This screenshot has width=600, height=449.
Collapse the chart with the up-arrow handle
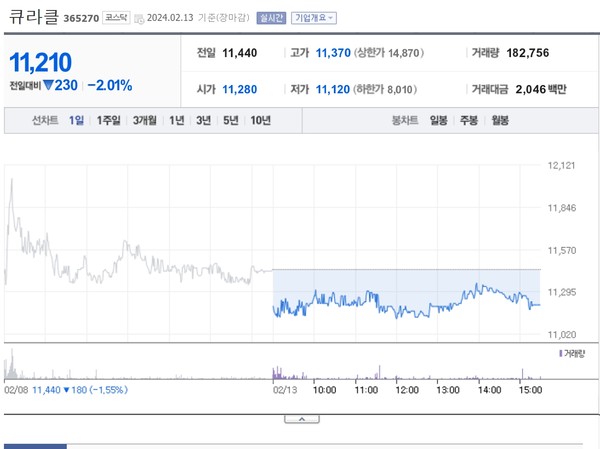point(302,420)
